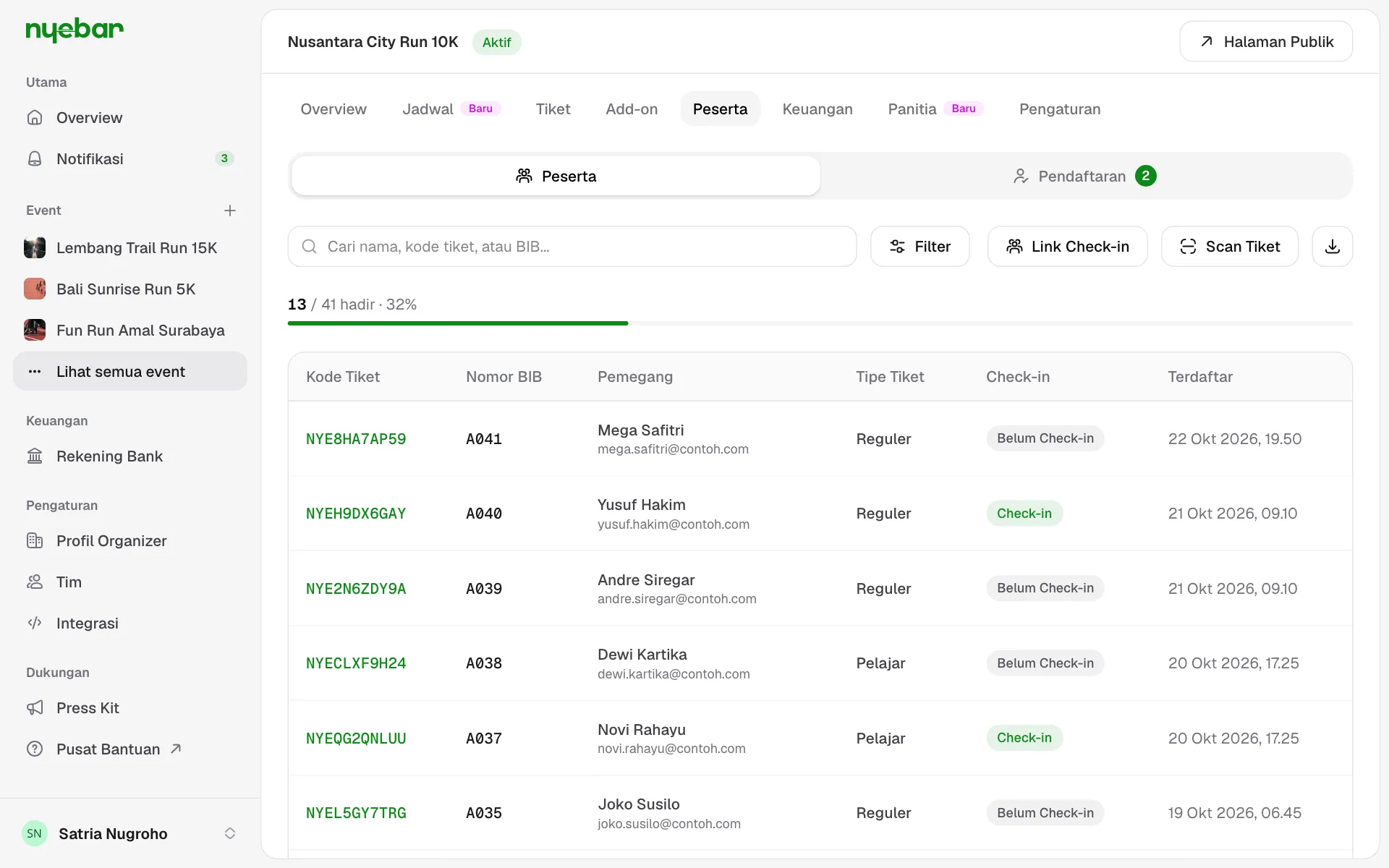Click Belum Check-in badge for Mega Safitri

[x=1045, y=438]
